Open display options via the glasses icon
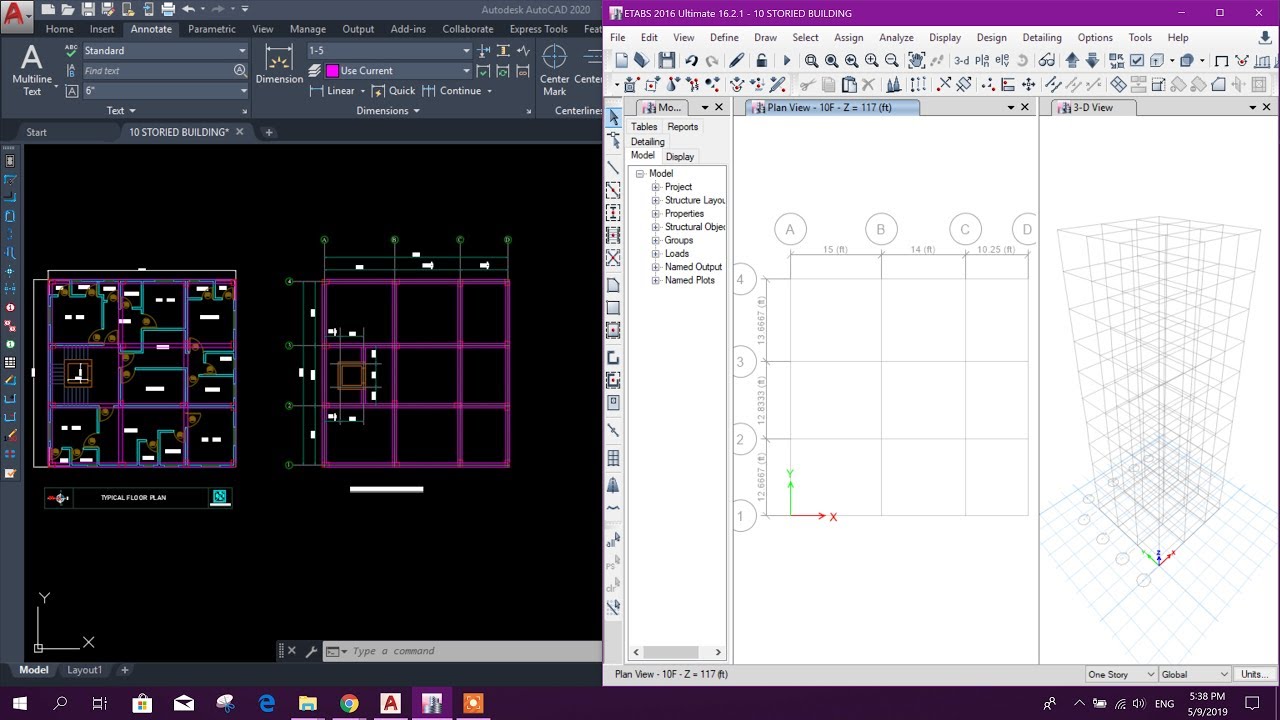 [x=1046, y=62]
